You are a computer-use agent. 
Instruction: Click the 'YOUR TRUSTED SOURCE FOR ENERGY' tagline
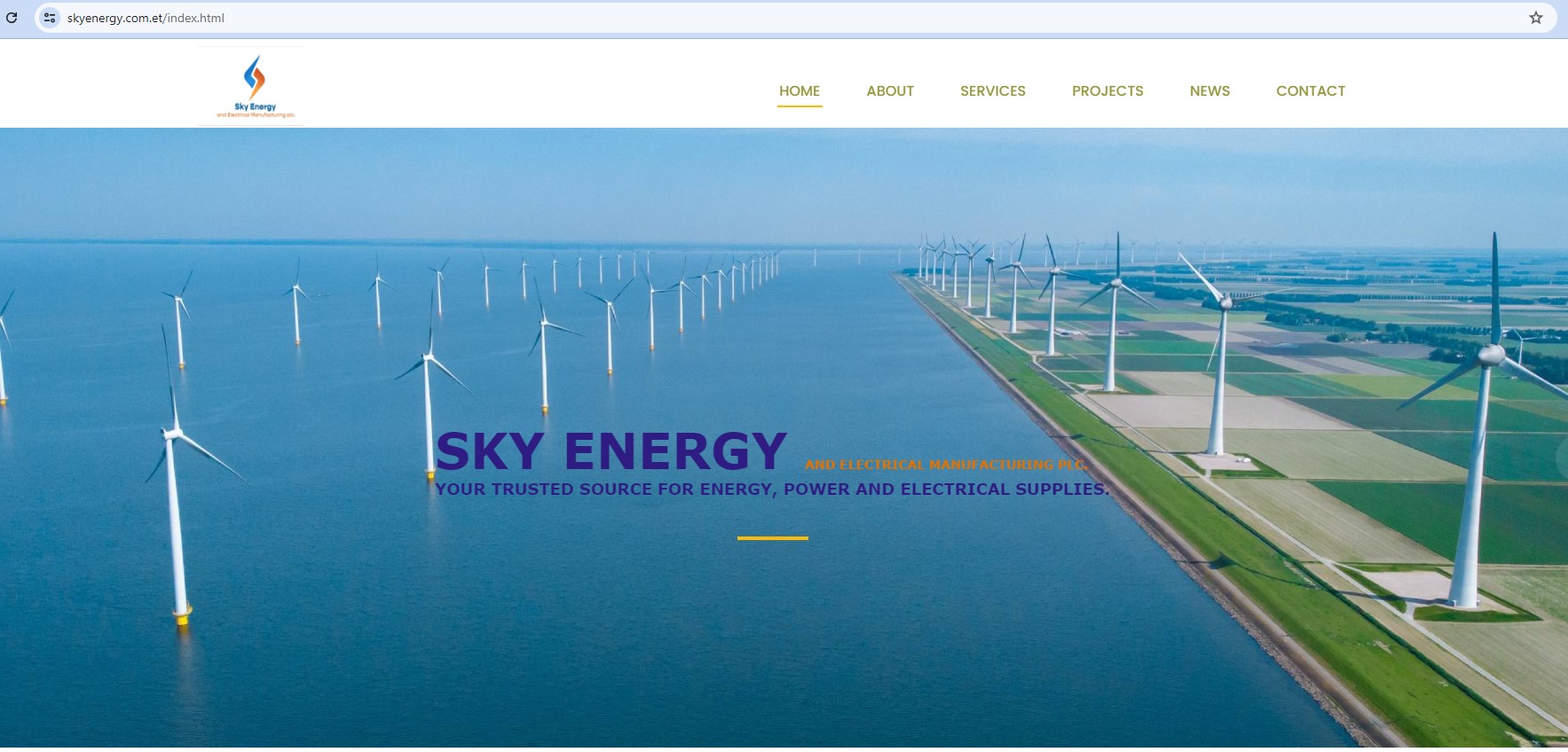click(772, 490)
